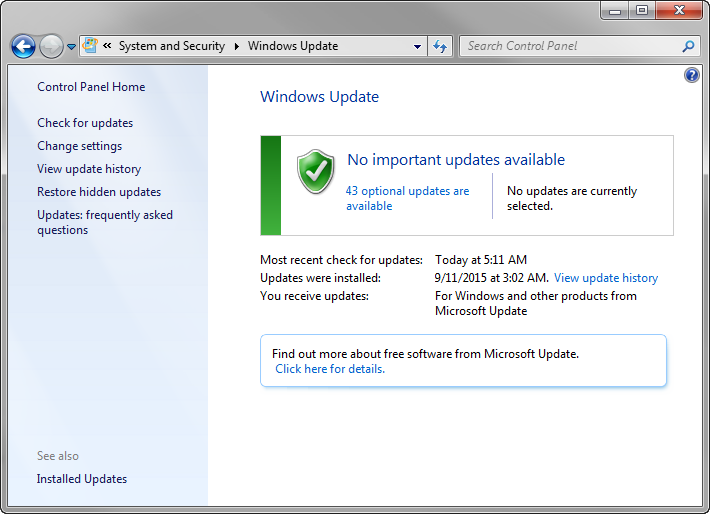Maximize the Windows Update window

tap(642, 10)
